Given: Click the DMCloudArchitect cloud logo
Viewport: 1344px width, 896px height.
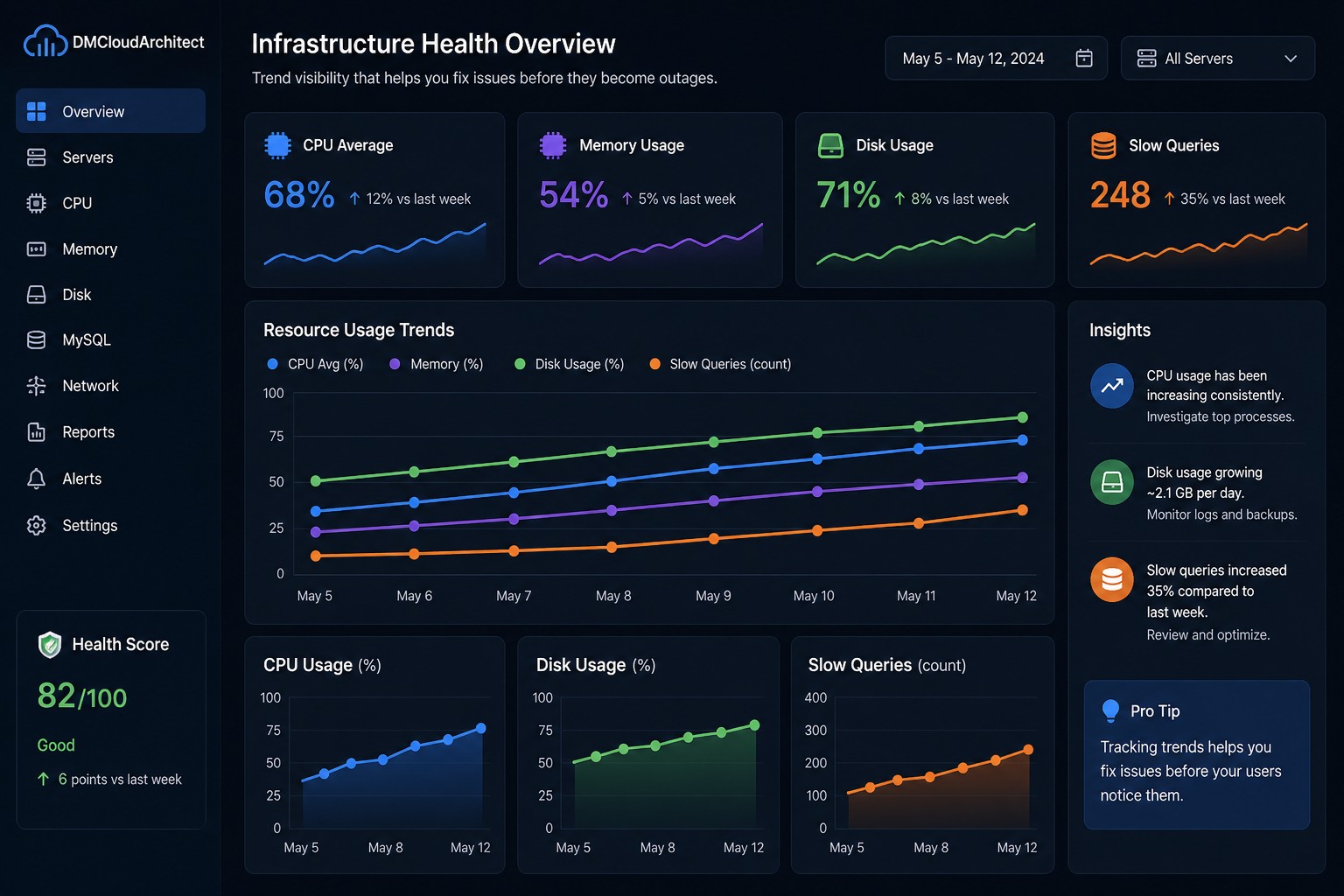Looking at the screenshot, I should pos(45,41).
